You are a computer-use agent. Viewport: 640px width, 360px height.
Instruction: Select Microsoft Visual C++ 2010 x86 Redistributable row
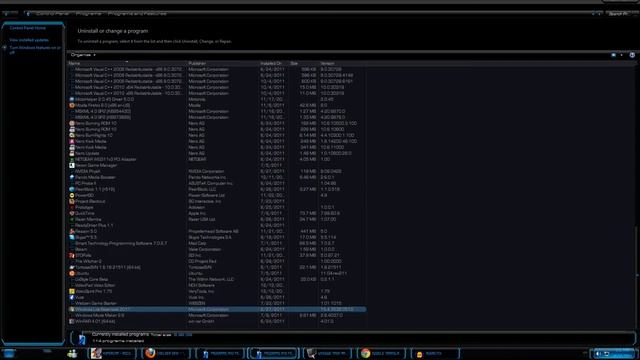pyautogui.click(x=217, y=93)
